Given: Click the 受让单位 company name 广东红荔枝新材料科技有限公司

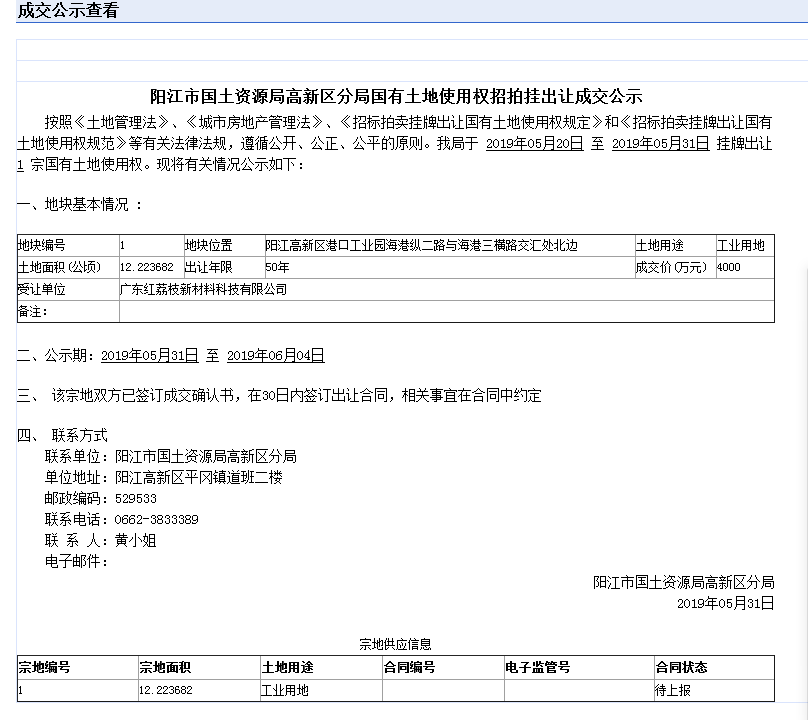Looking at the screenshot, I should (x=204, y=289).
